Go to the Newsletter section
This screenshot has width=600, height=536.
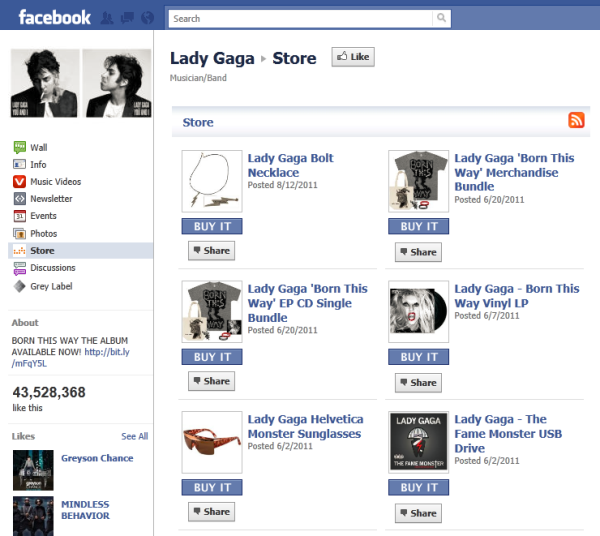pyautogui.click(x=51, y=199)
